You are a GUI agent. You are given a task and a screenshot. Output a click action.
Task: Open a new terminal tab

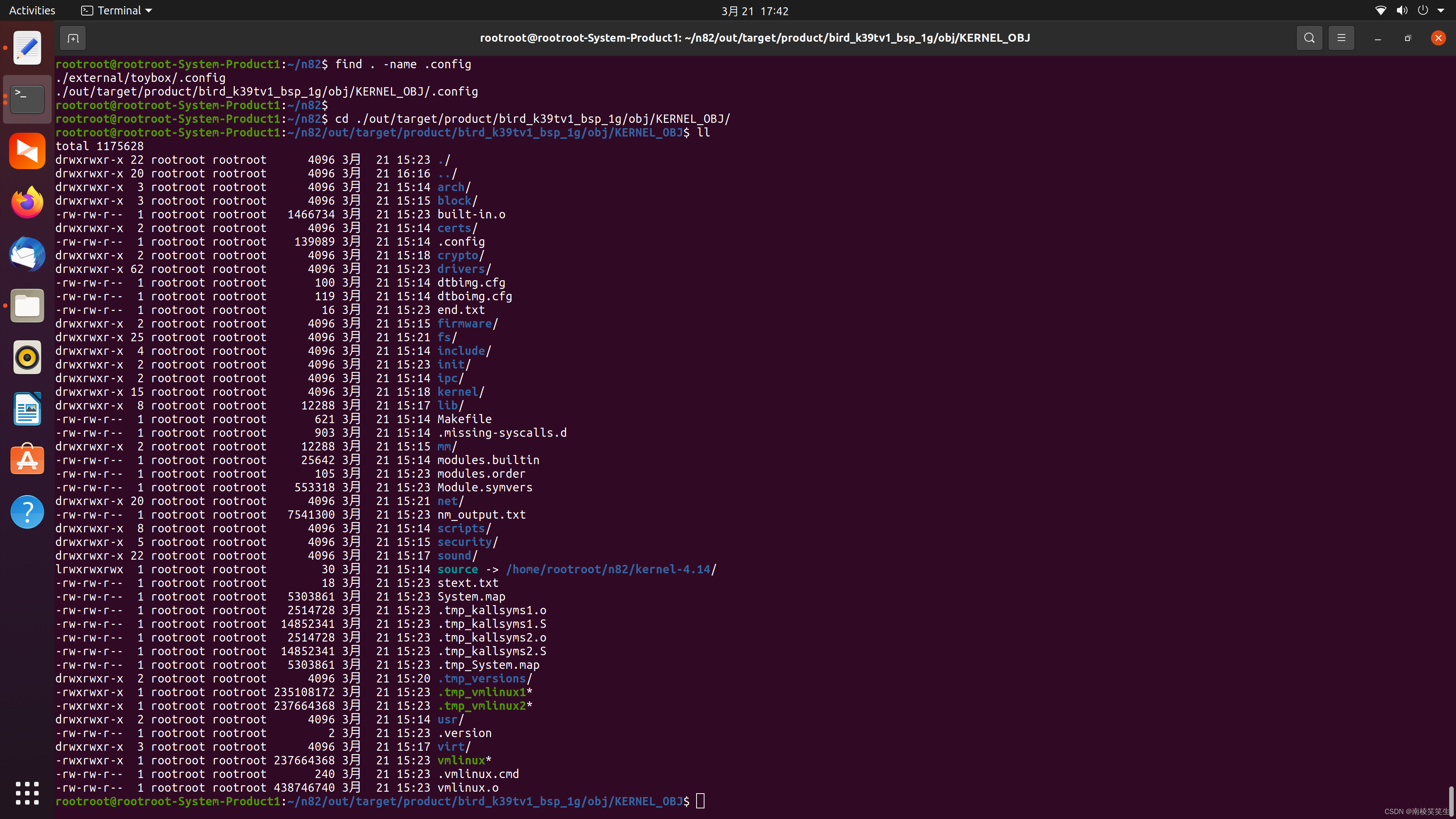click(x=73, y=38)
